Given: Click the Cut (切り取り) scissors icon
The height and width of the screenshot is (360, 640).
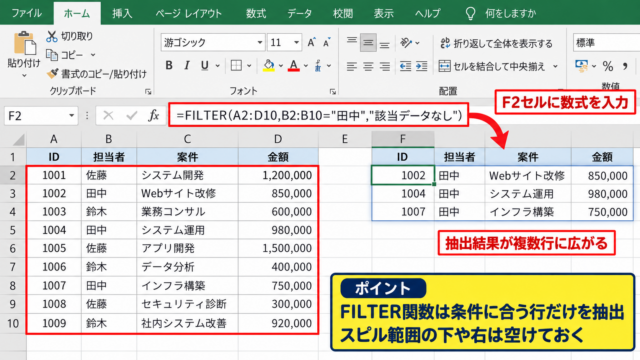Looking at the screenshot, I should (52, 36).
